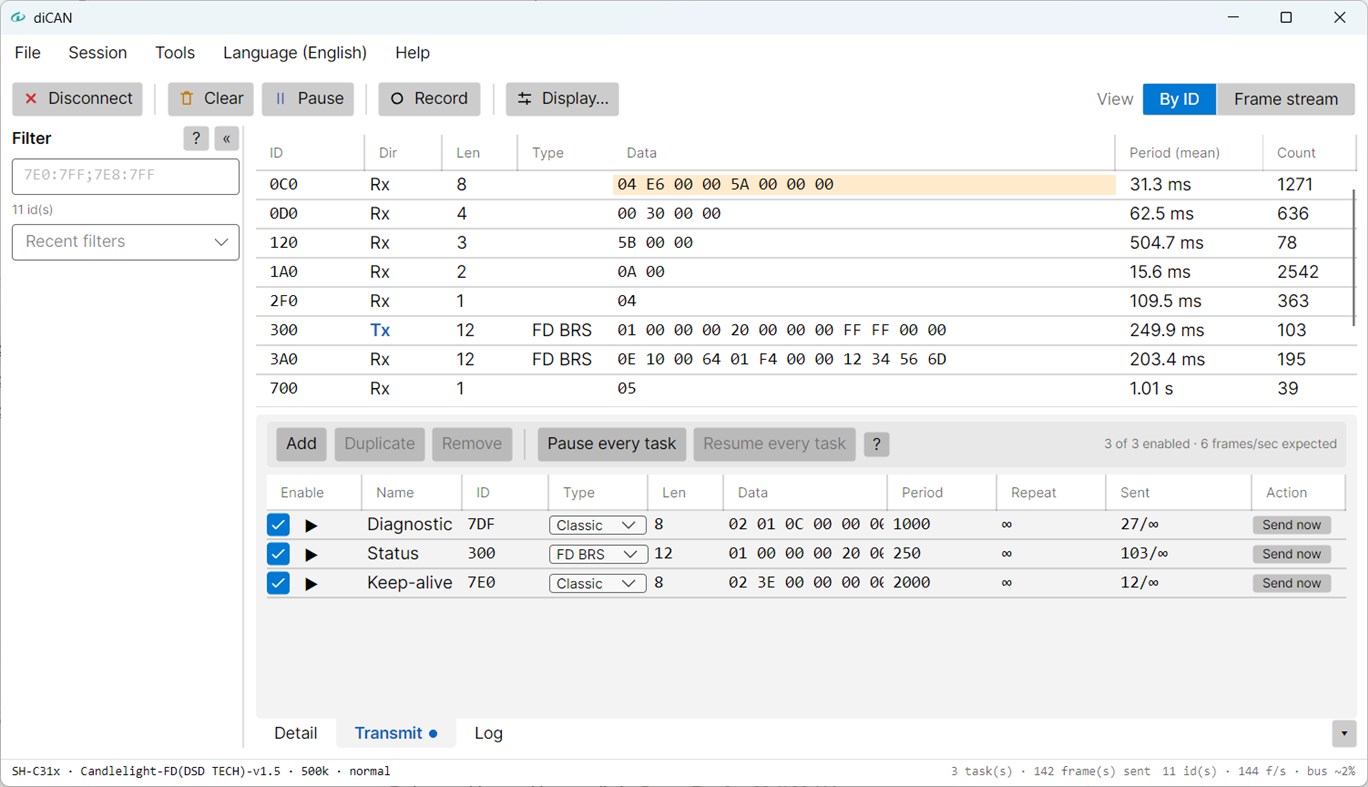Switch to the Transmit tab
The width and height of the screenshot is (1368, 787).
coord(396,733)
